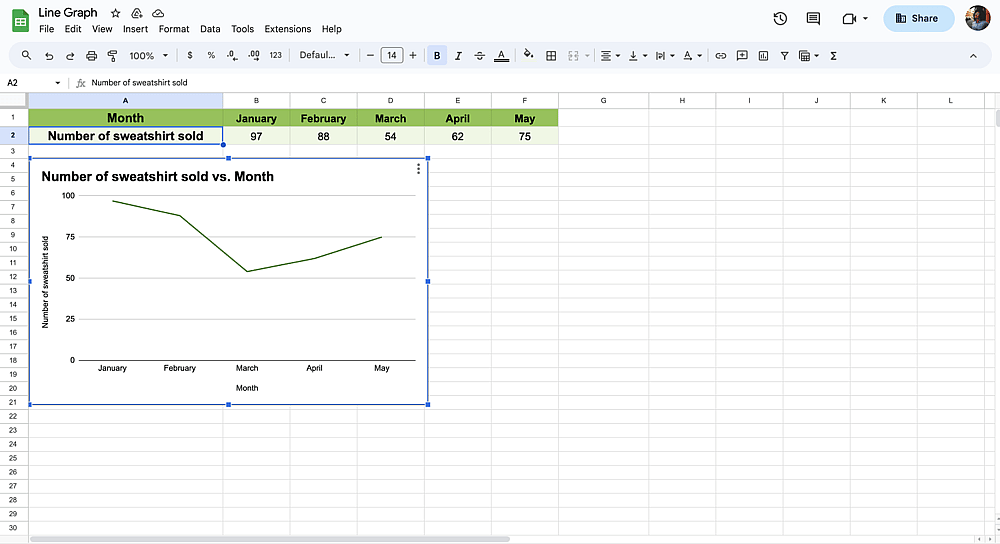Viewport: 1000px width, 544px height.
Task: Format as percent
Action: click(211, 55)
